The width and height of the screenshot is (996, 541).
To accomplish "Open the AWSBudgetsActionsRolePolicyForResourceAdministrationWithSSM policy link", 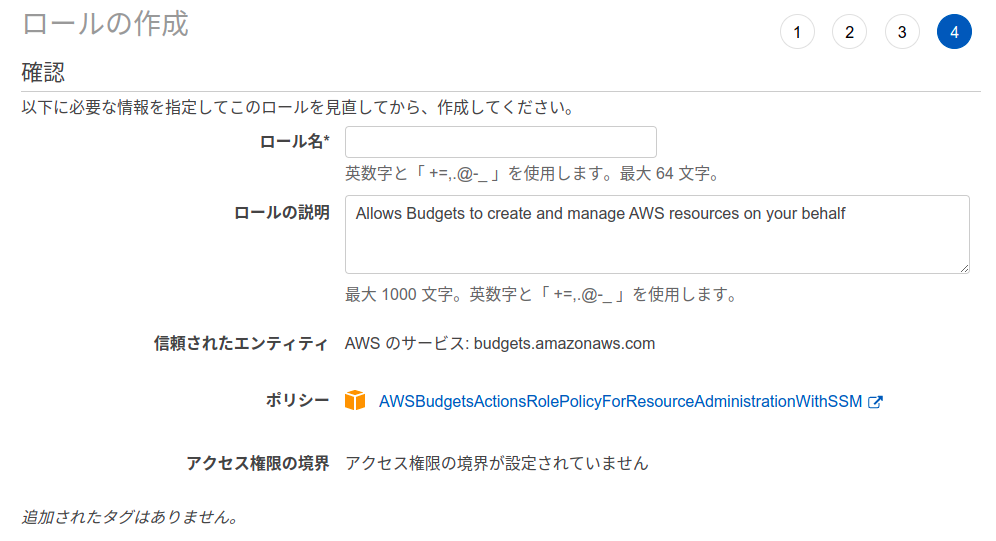I will tap(620, 402).
